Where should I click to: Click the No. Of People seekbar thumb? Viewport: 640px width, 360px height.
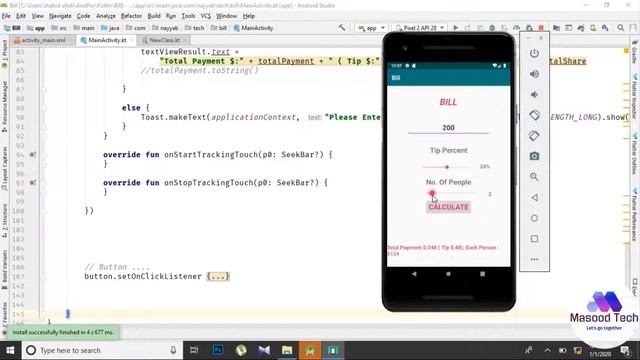tap(432, 193)
